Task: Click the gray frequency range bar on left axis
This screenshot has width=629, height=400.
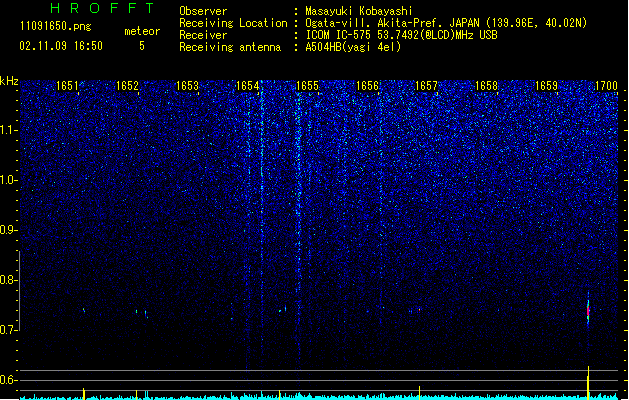Action: pos(20,290)
